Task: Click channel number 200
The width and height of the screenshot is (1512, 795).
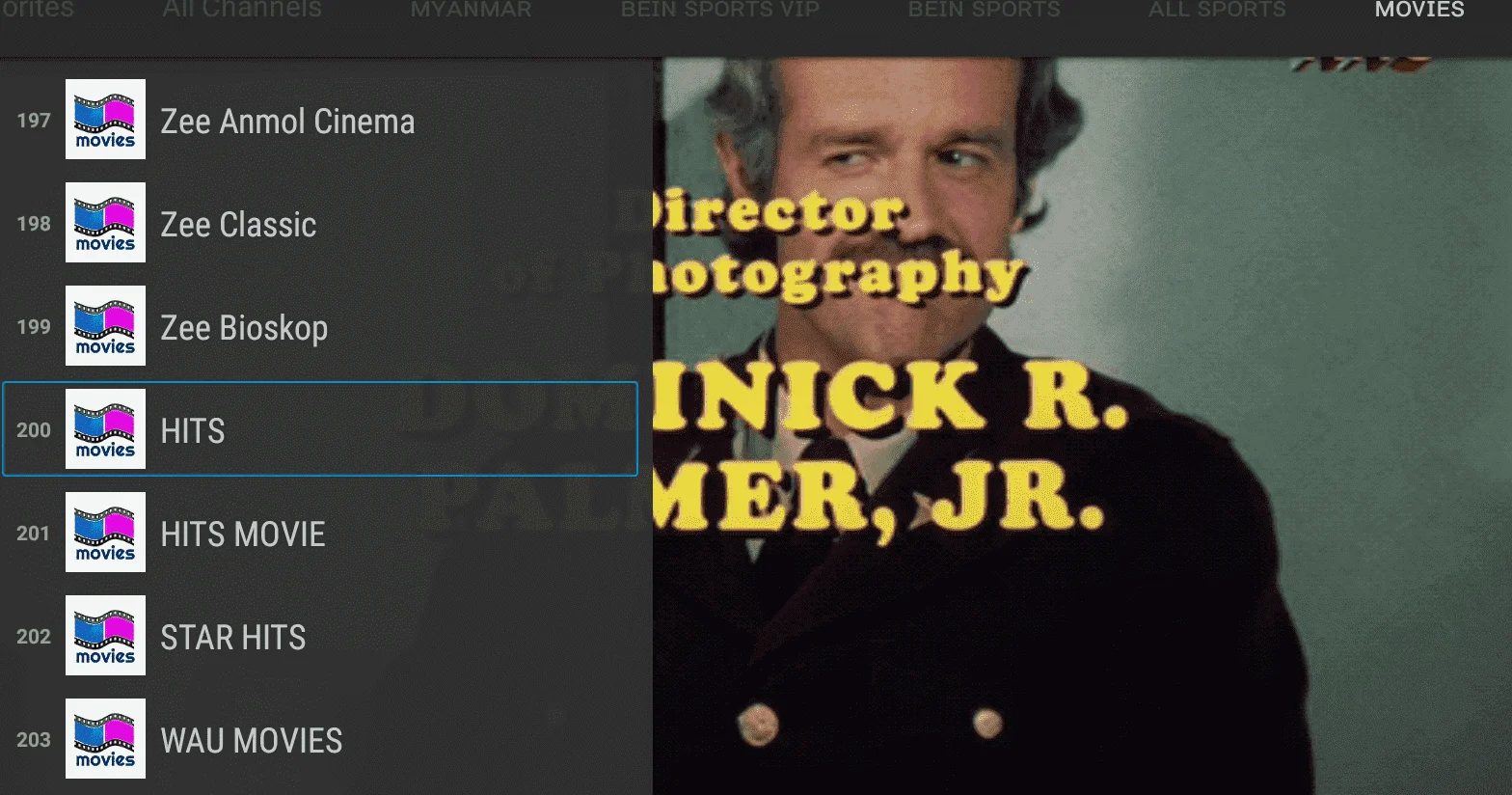Action: pyautogui.click(x=34, y=430)
